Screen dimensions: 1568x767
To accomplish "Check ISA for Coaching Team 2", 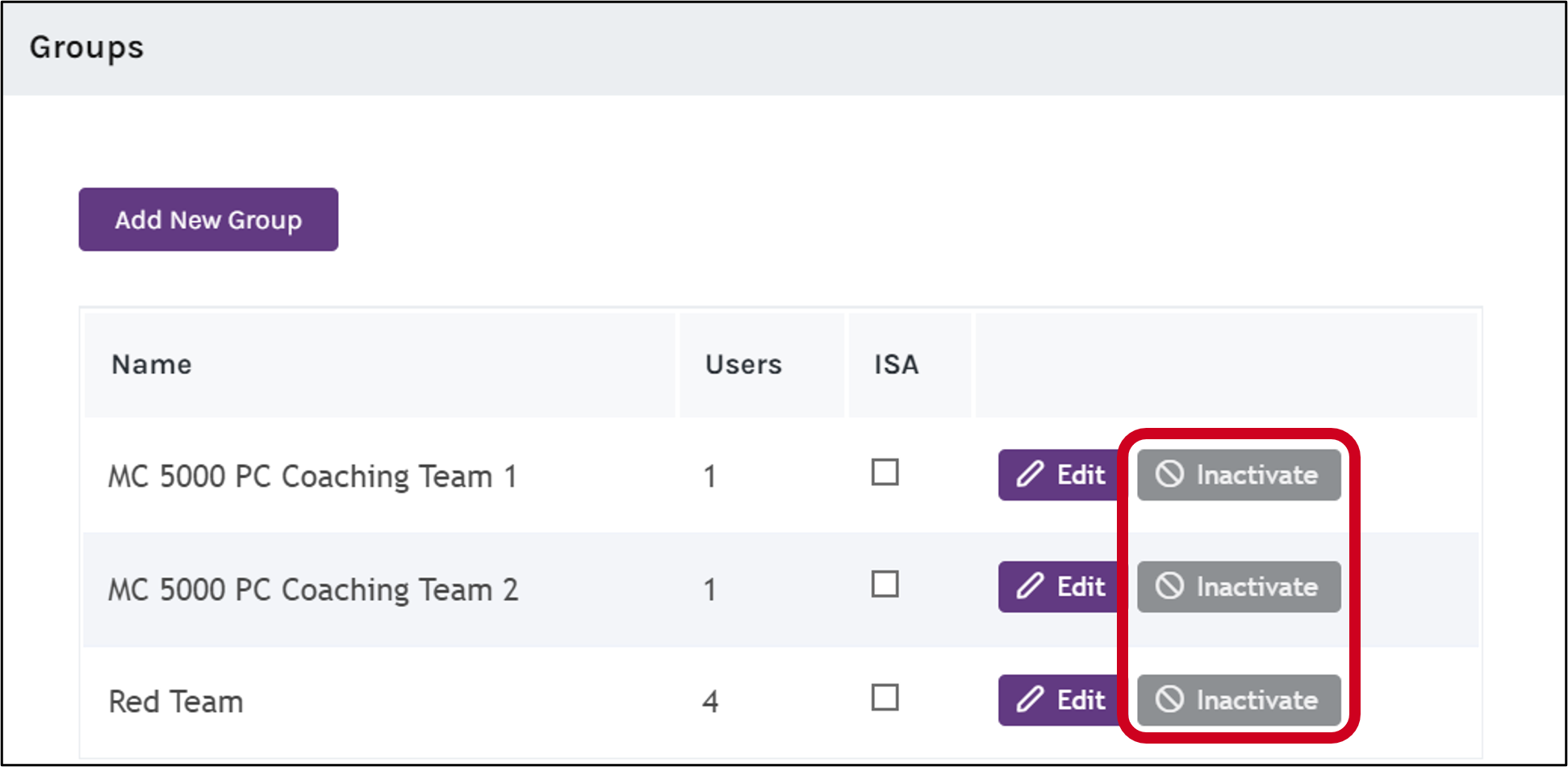I will tap(885, 585).
